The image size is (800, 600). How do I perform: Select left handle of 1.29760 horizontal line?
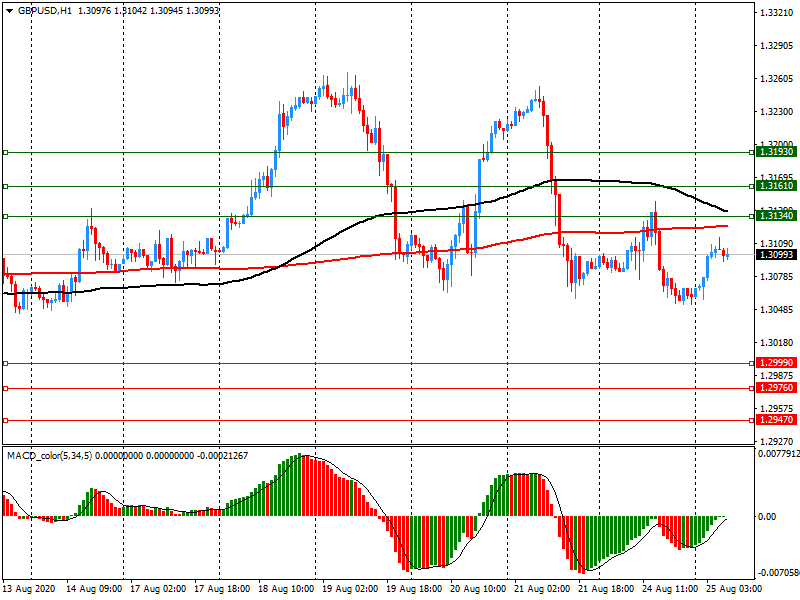[6, 389]
